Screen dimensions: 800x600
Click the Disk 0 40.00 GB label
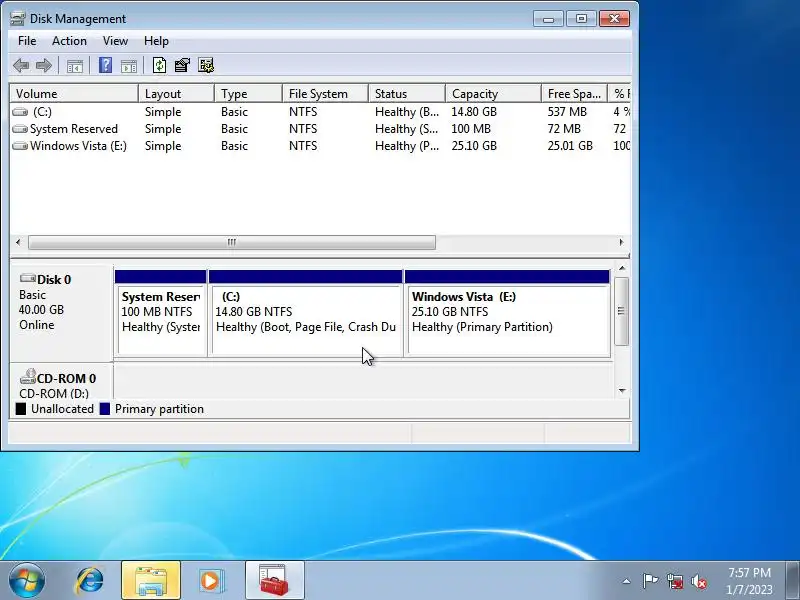coord(41,310)
